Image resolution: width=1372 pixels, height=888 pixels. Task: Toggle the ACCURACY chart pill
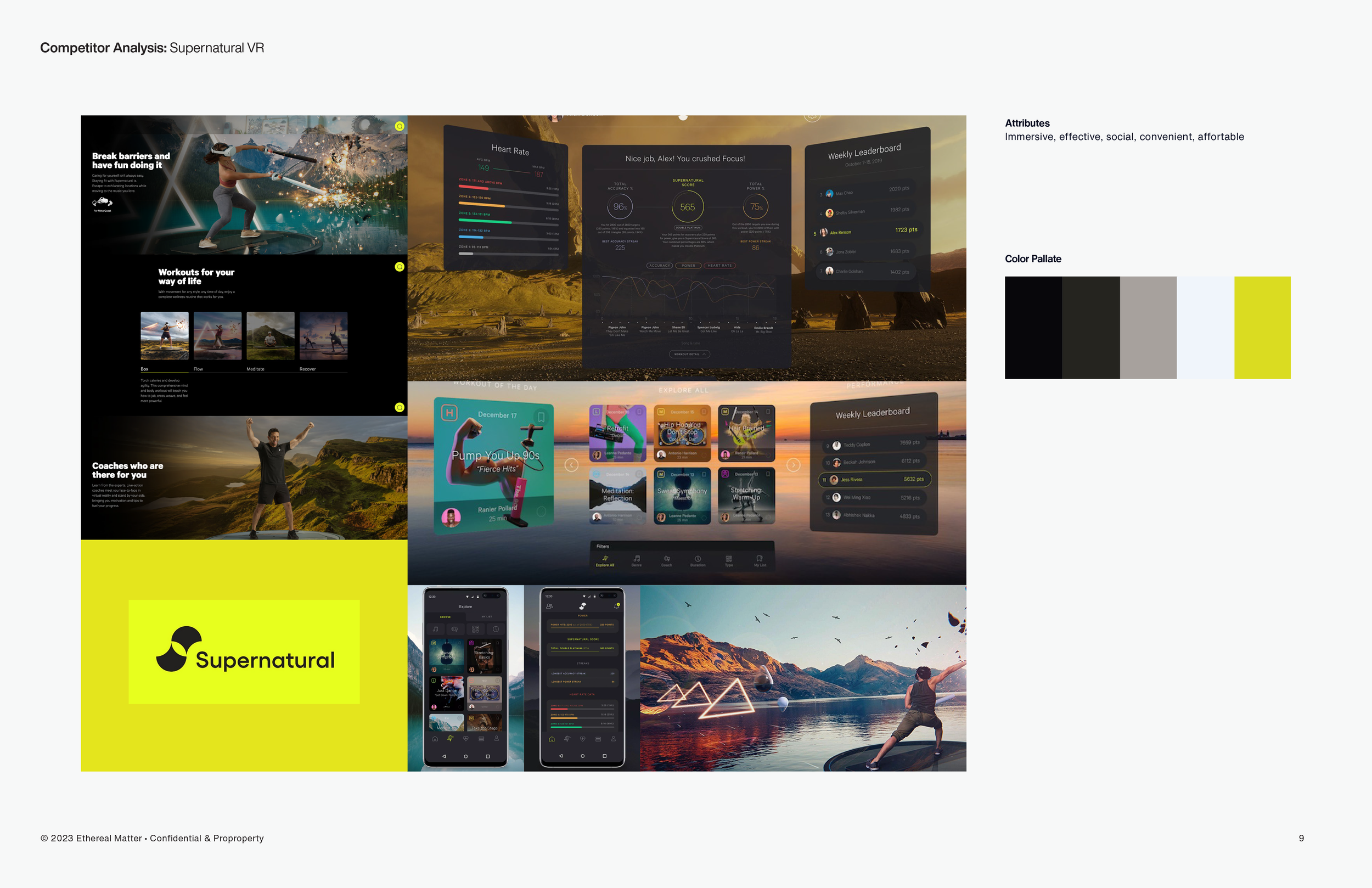point(660,266)
